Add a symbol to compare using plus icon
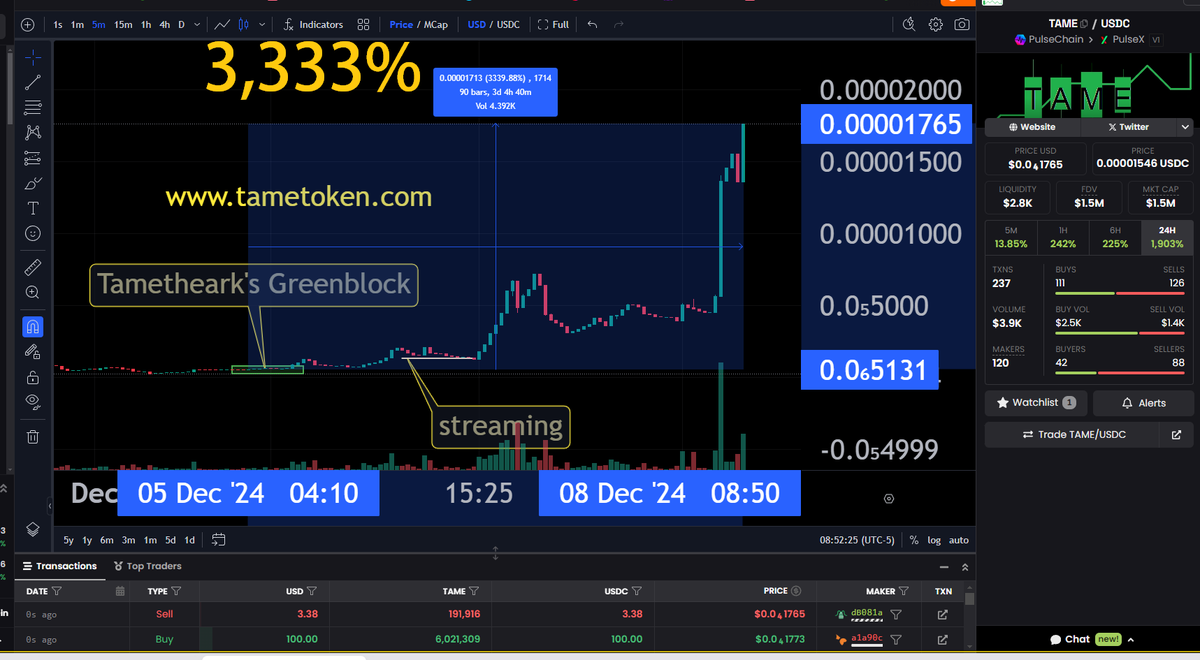Image resolution: width=1200 pixels, height=660 pixels. pos(27,24)
